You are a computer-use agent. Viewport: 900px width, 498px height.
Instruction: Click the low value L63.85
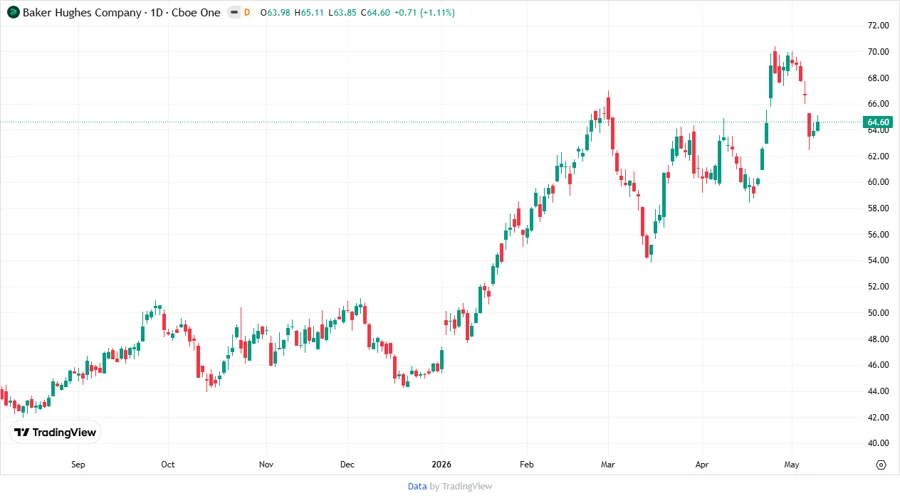click(x=342, y=13)
